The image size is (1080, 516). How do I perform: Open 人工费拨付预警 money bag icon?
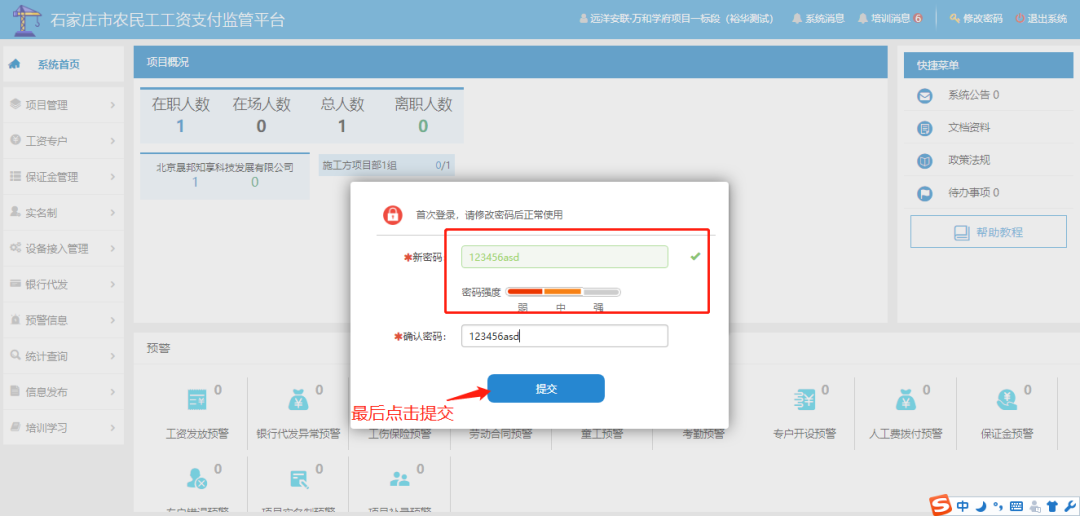905,399
